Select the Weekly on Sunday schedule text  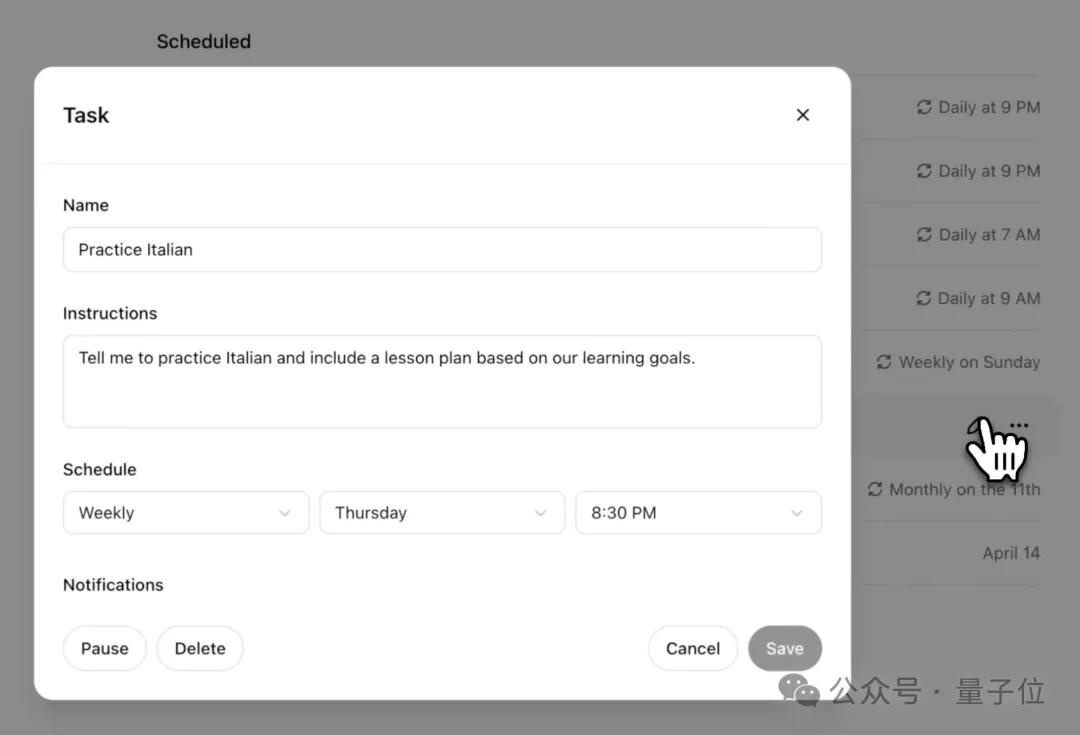(970, 362)
